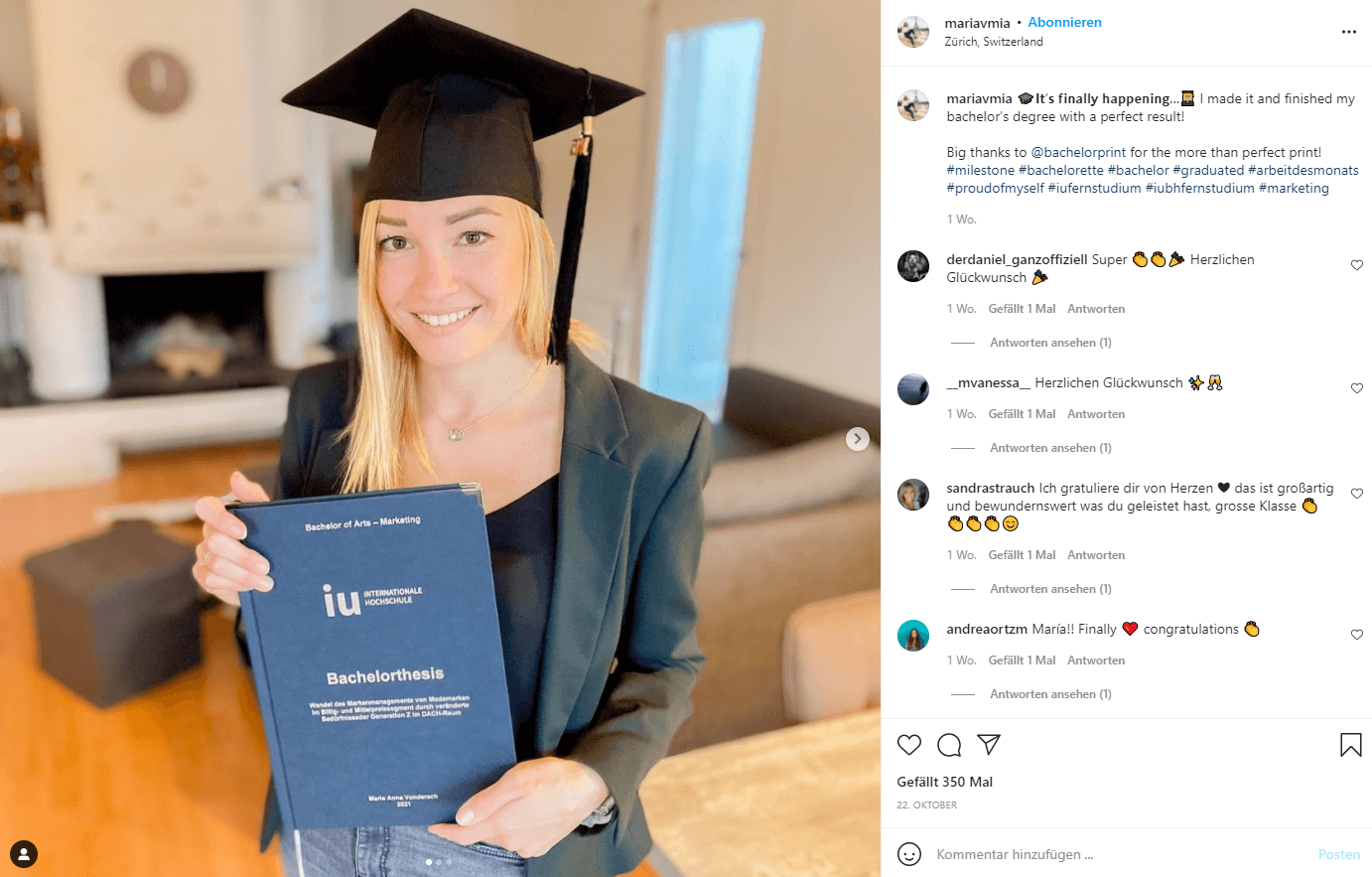Image resolution: width=1372 pixels, height=877 pixels.
Task: Save post with bookmark icon
Action: pyautogui.click(x=1350, y=745)
